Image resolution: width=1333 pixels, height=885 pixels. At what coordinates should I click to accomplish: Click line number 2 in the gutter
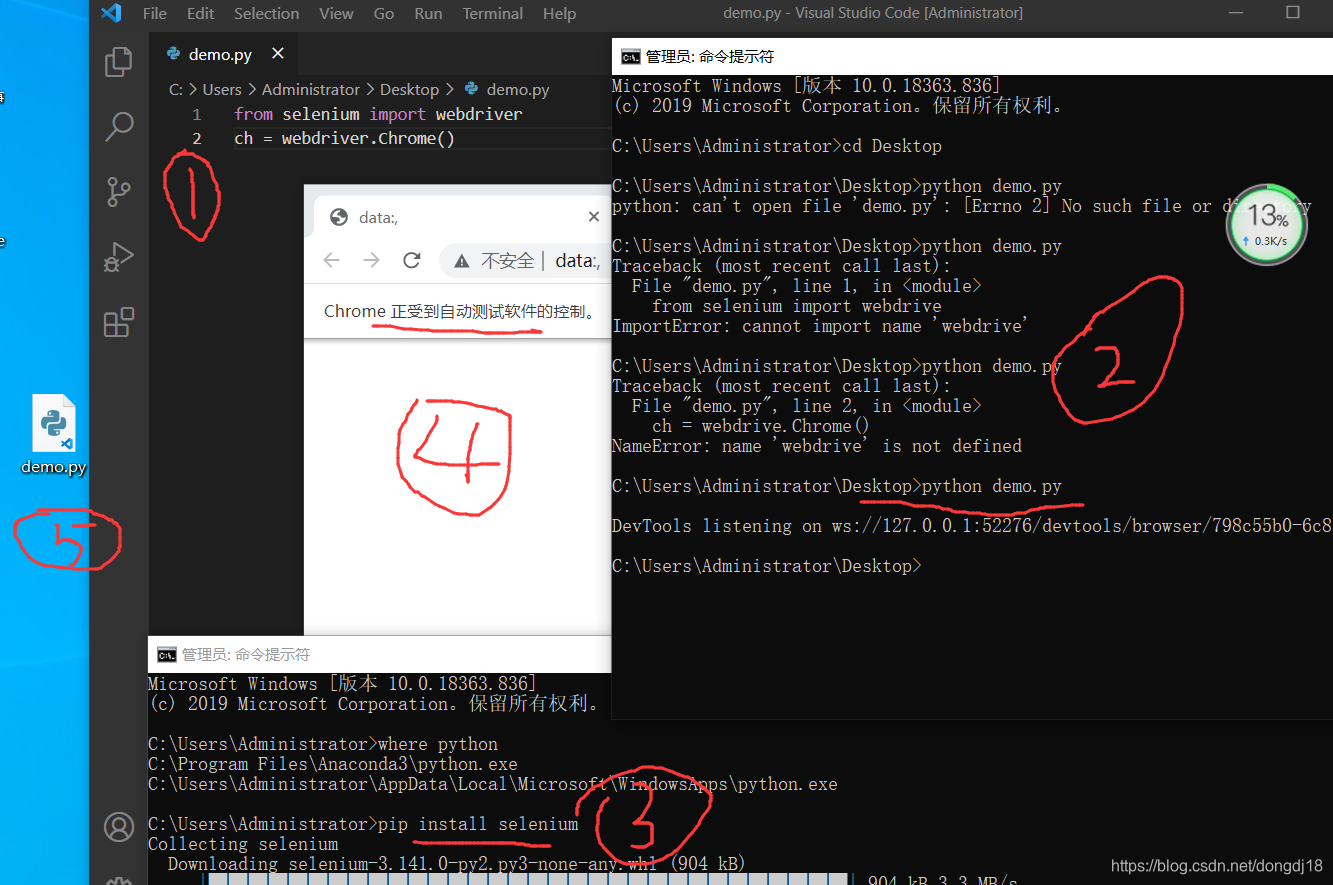[x=197, y=138]
